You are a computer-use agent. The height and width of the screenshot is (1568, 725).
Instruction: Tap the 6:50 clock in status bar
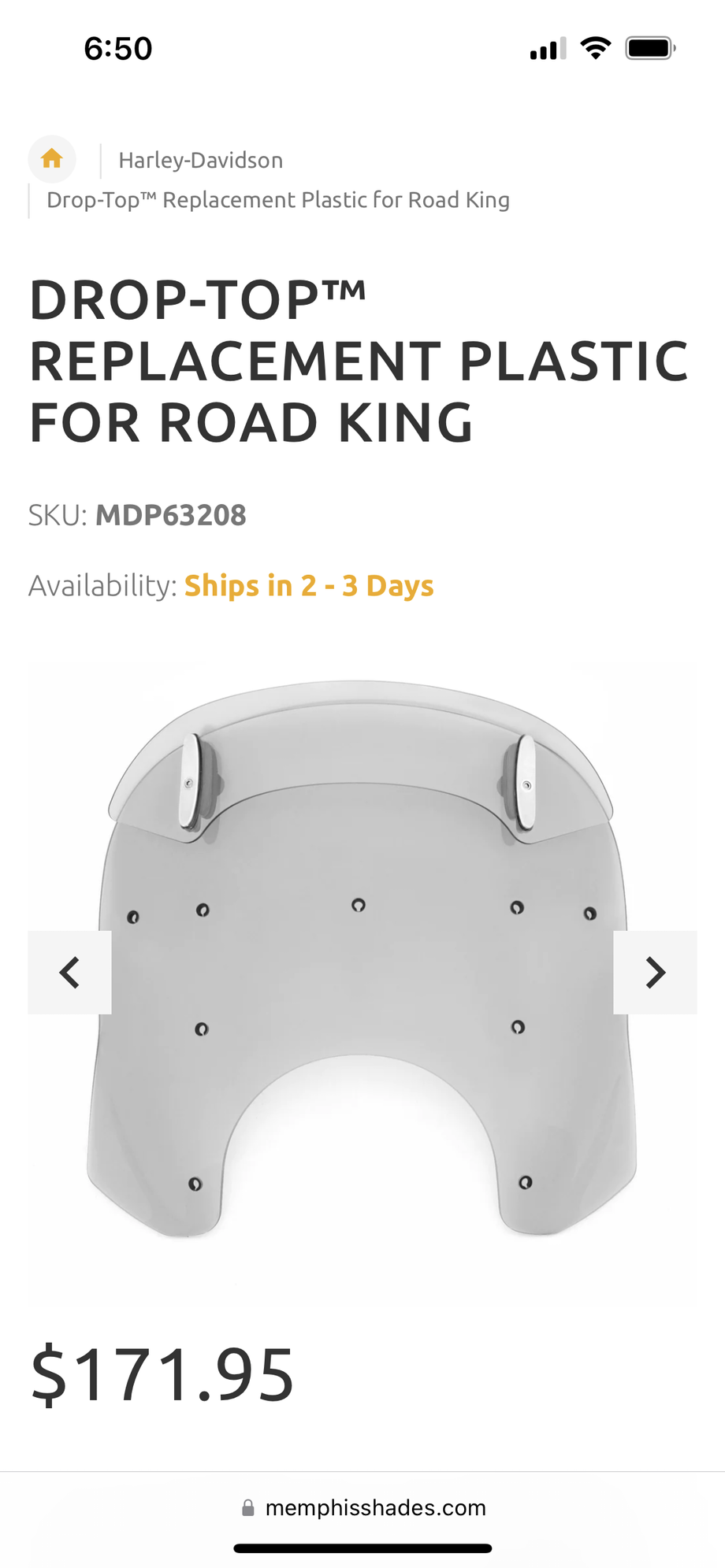pyautogui.click(x=118, y=49)
